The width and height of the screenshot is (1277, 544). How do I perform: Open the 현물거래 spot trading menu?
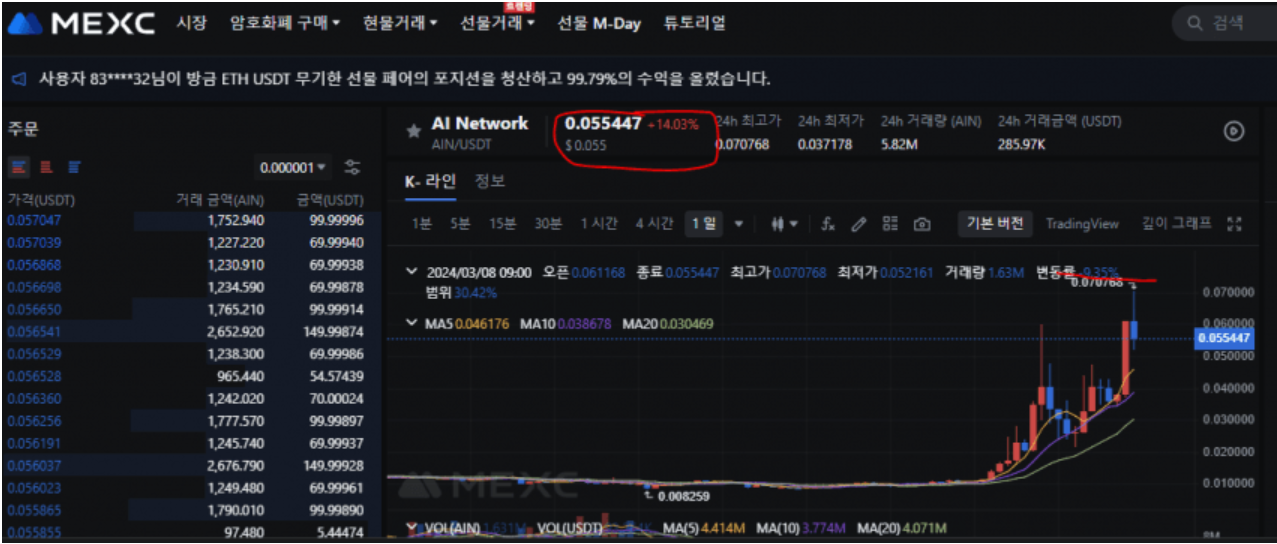(x=400, y=22)
